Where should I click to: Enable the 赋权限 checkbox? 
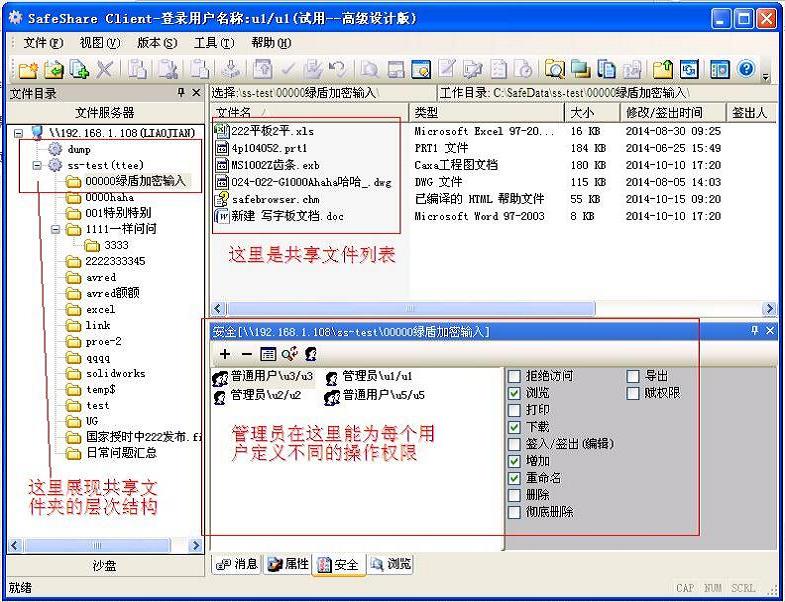633,393
